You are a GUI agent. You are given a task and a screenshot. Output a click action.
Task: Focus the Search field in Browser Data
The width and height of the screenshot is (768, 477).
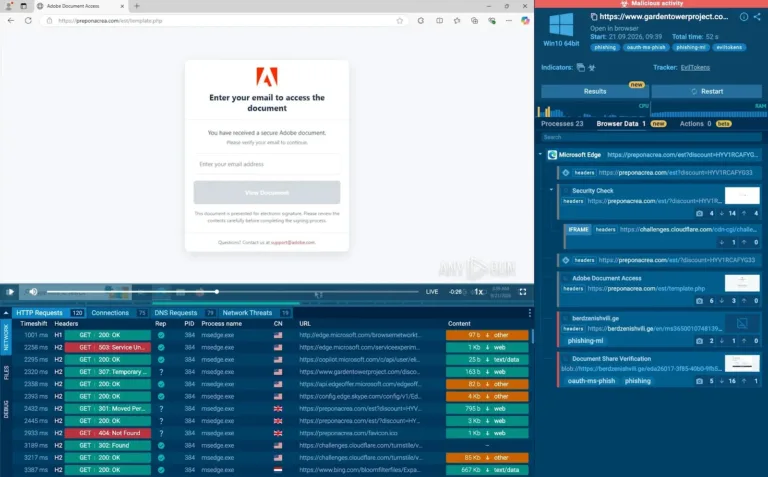(651, 138)
